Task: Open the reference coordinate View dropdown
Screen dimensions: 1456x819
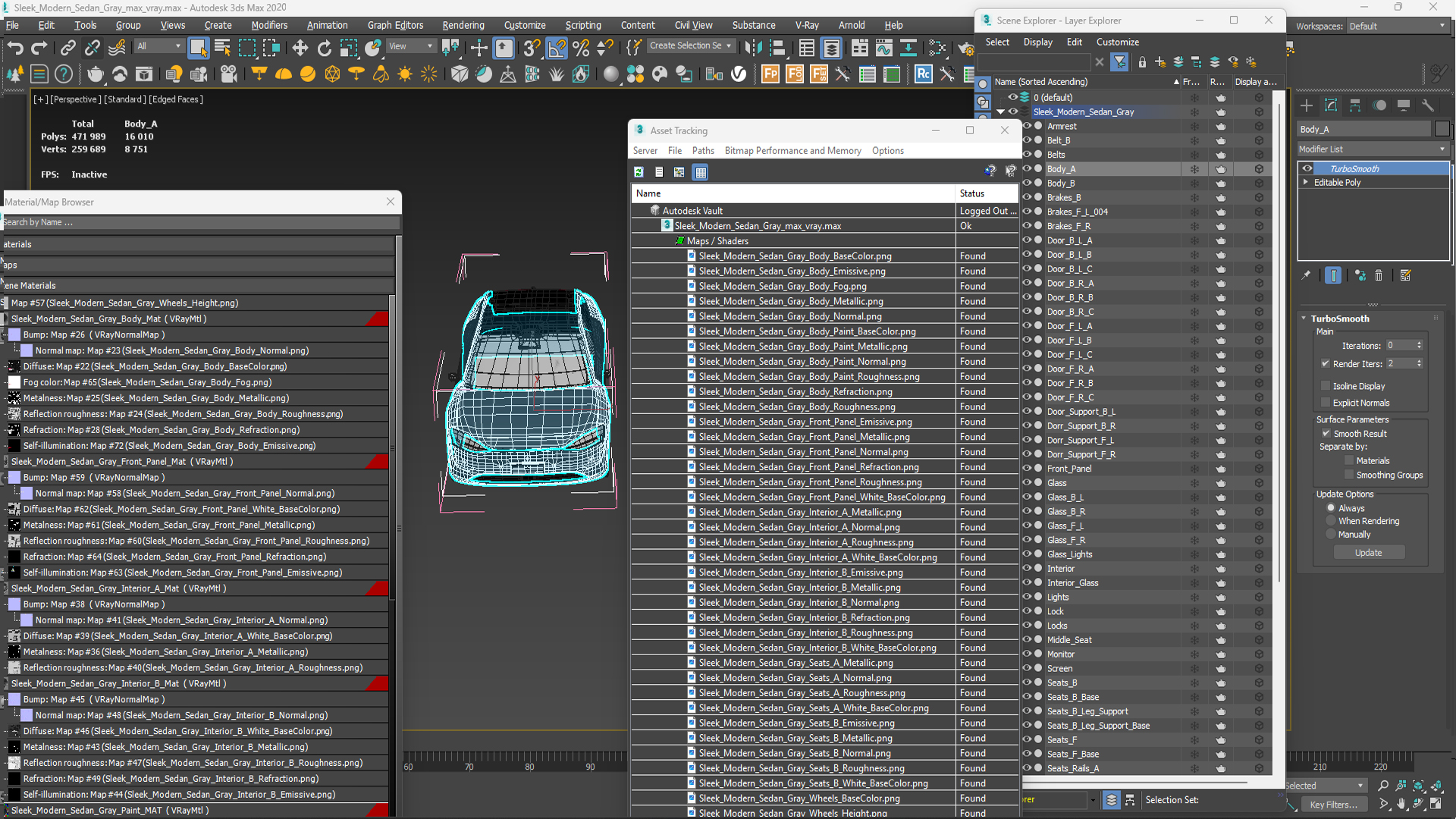Action: (x=411, y=46)
